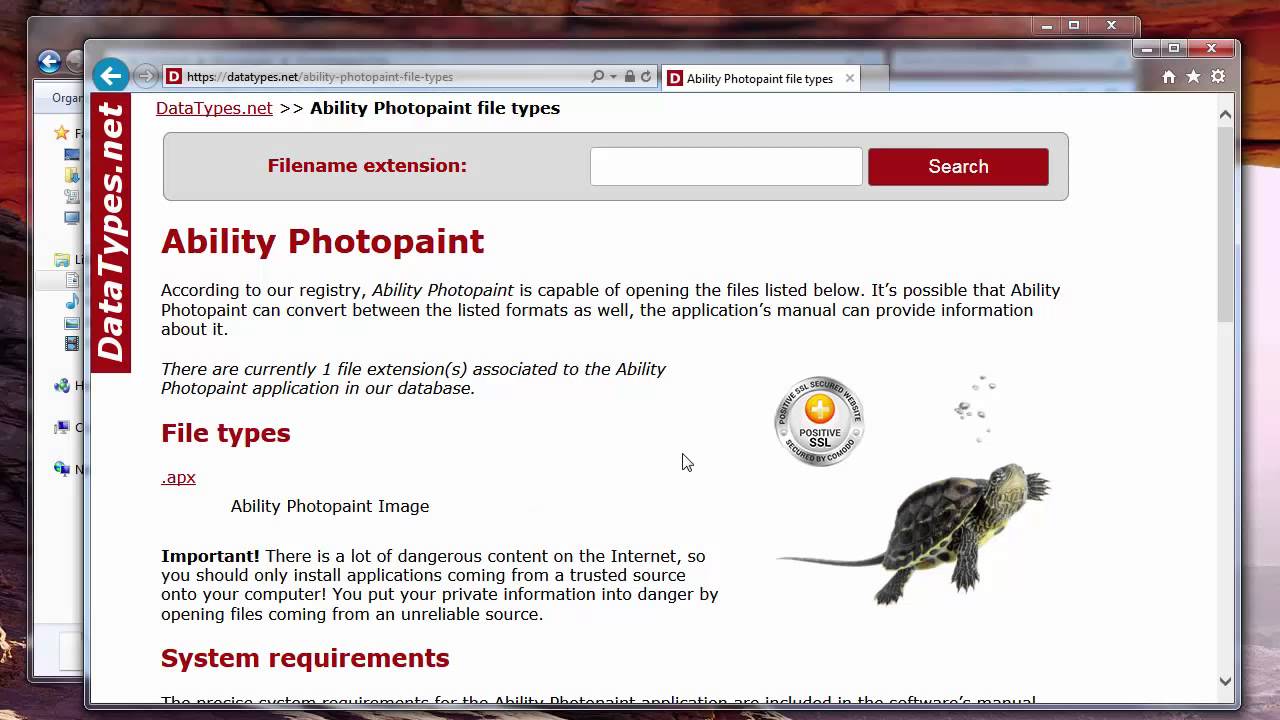1280x720 pixels.
Task: Select the Videos library film icon in Explorer
Action: click(72, 344)
